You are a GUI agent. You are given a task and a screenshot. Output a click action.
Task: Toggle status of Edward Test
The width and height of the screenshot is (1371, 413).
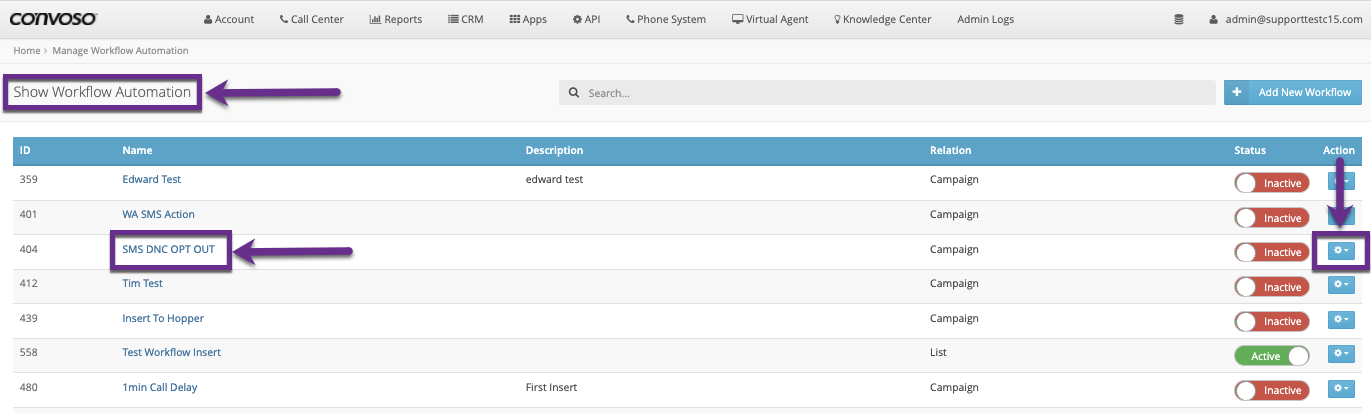coord(1272,183)
